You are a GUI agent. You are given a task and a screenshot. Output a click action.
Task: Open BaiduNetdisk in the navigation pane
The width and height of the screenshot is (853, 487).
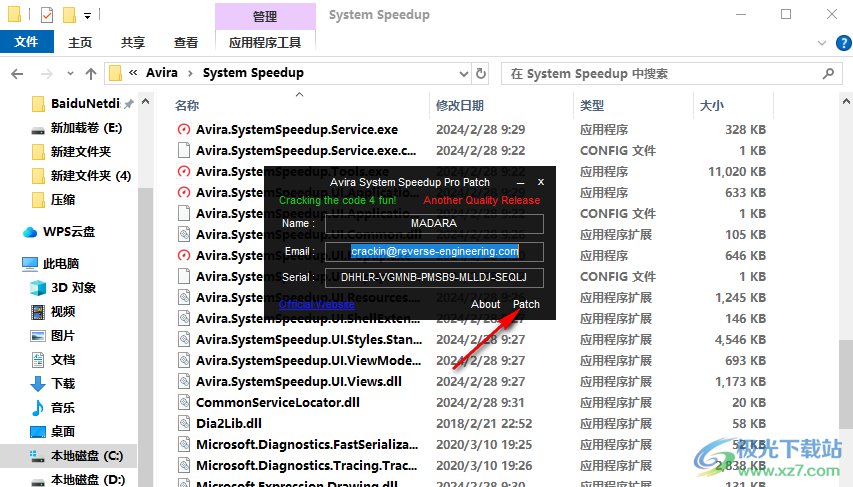[x=85, y=103]
